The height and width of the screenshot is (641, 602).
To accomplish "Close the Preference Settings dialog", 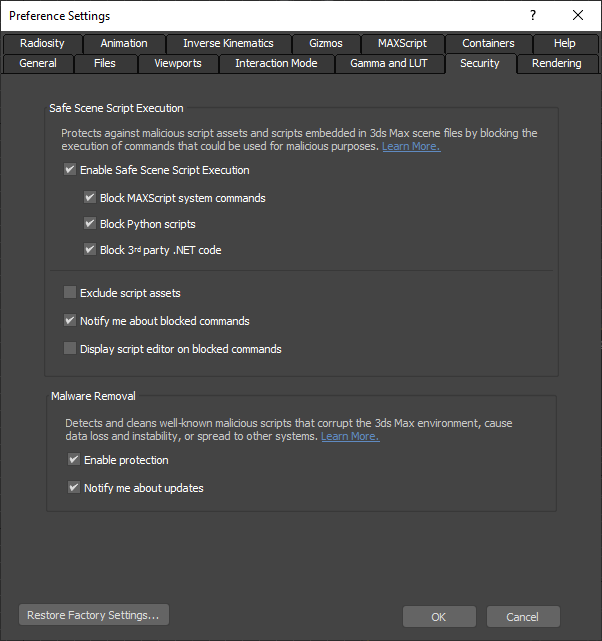I will coord(578,15).
